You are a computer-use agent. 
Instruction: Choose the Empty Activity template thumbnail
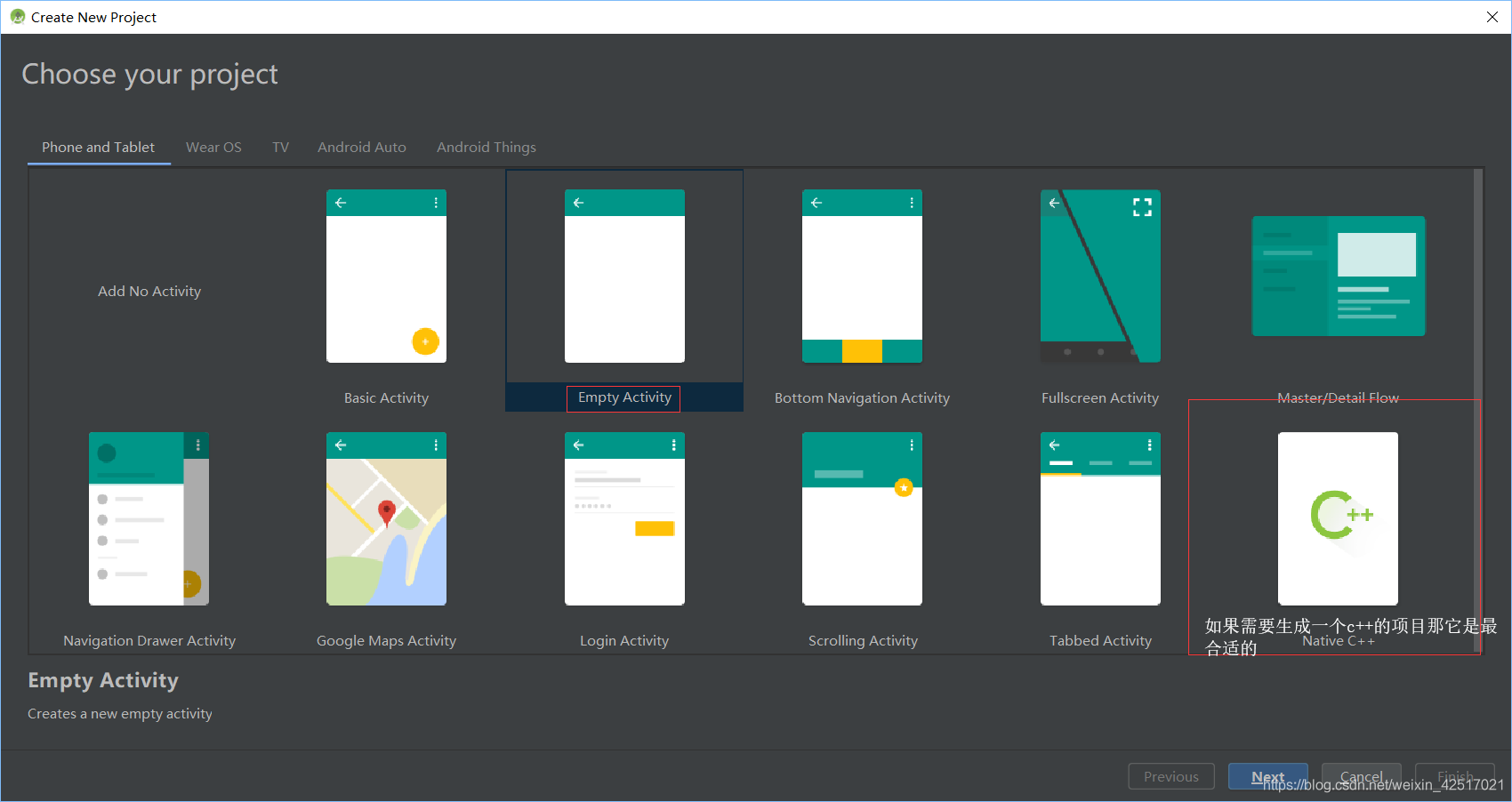(x=624, y=276)
